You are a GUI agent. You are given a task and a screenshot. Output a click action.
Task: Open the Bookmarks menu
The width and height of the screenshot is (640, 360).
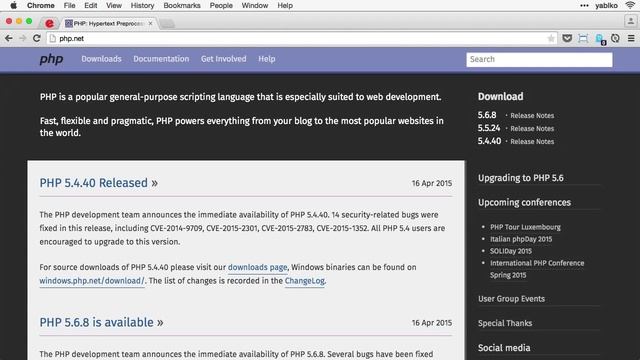coord(182,5)
